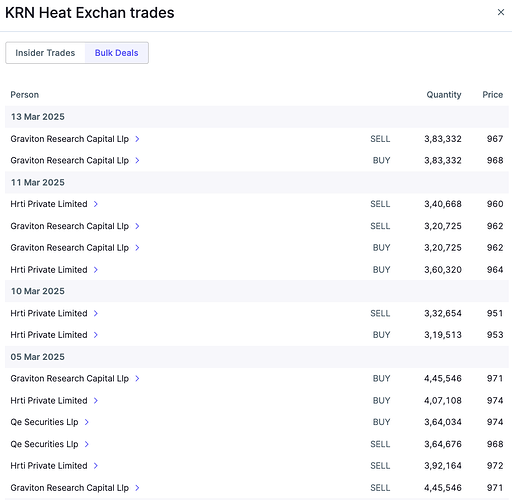
Task: Click price 964
Action: pyautogui.click(x=495, y=270)
